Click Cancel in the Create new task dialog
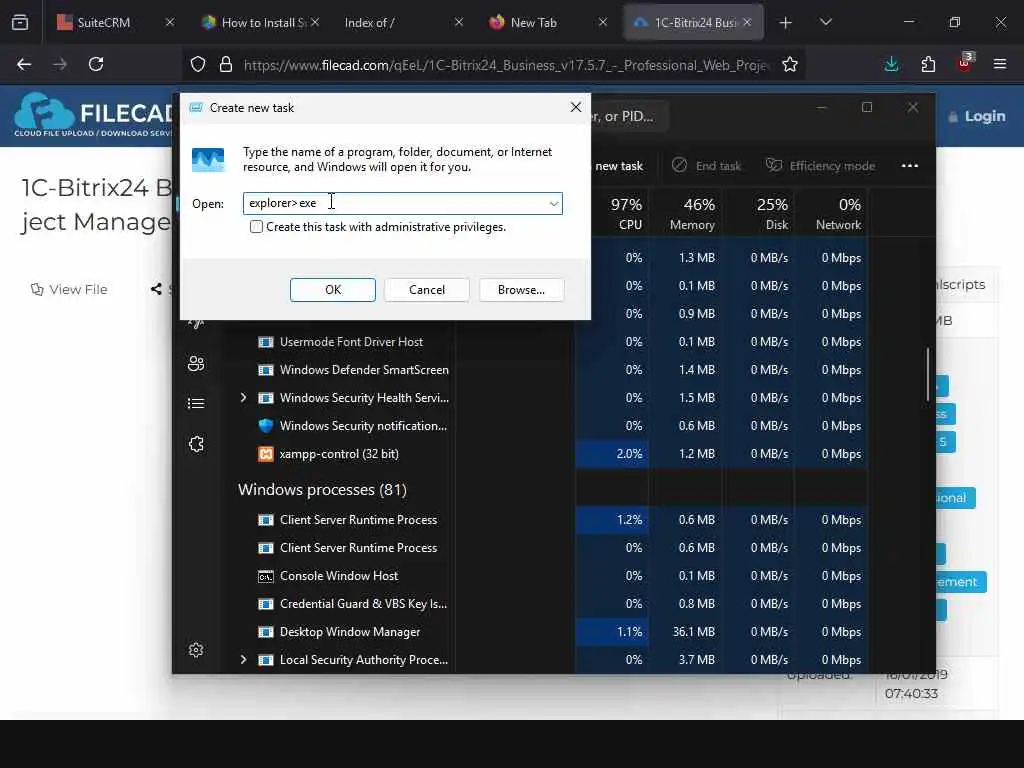This screenshot has height=768, width=1024. click(426, 289)
